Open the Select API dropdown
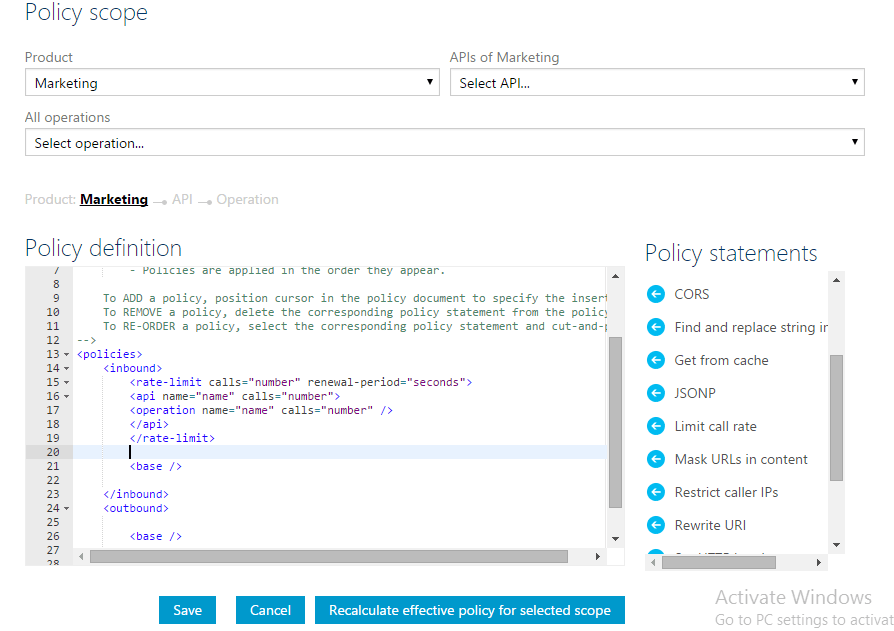The height and width of the screenshot is (631, 894). click(x=656, y=83)
